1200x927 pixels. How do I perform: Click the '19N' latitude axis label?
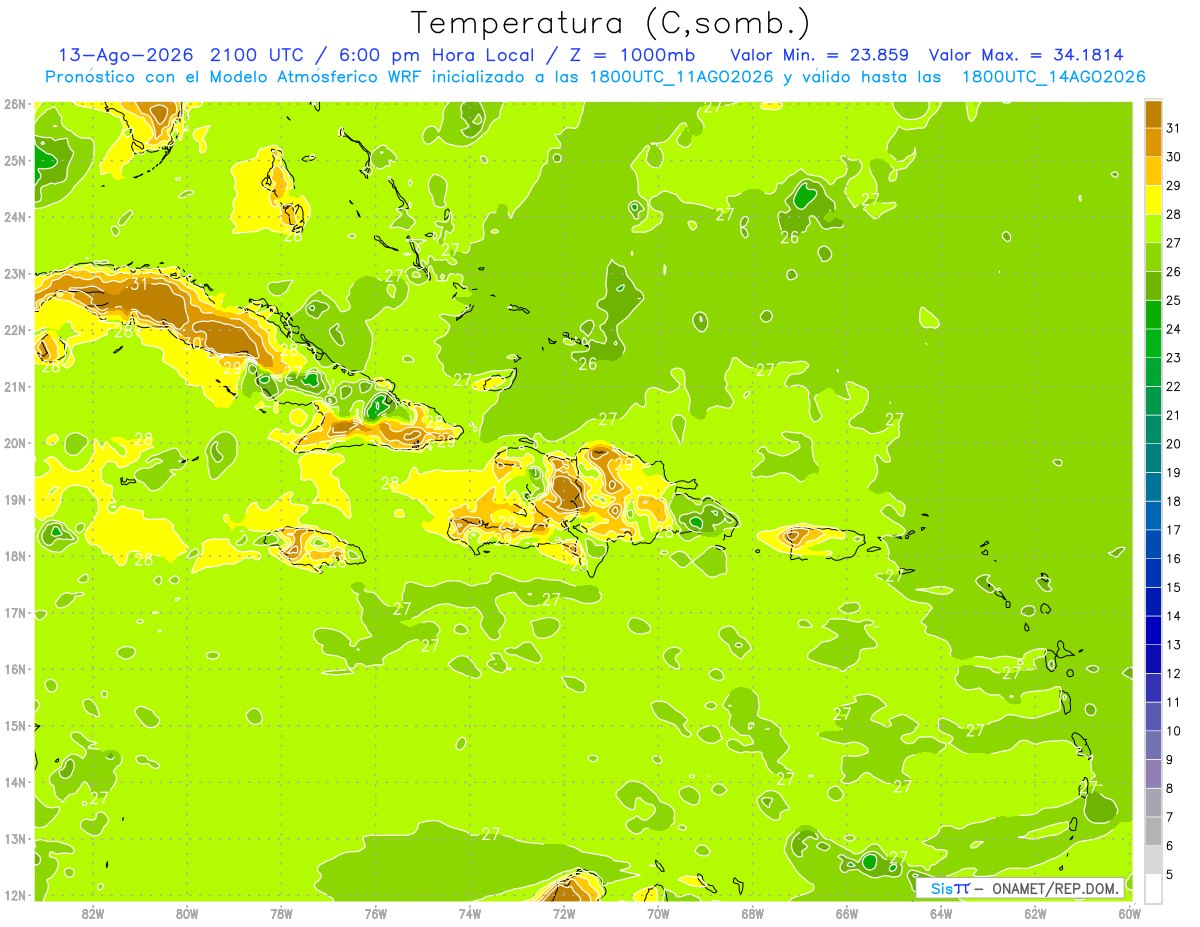pyautogui.click(x=15, y=499)
